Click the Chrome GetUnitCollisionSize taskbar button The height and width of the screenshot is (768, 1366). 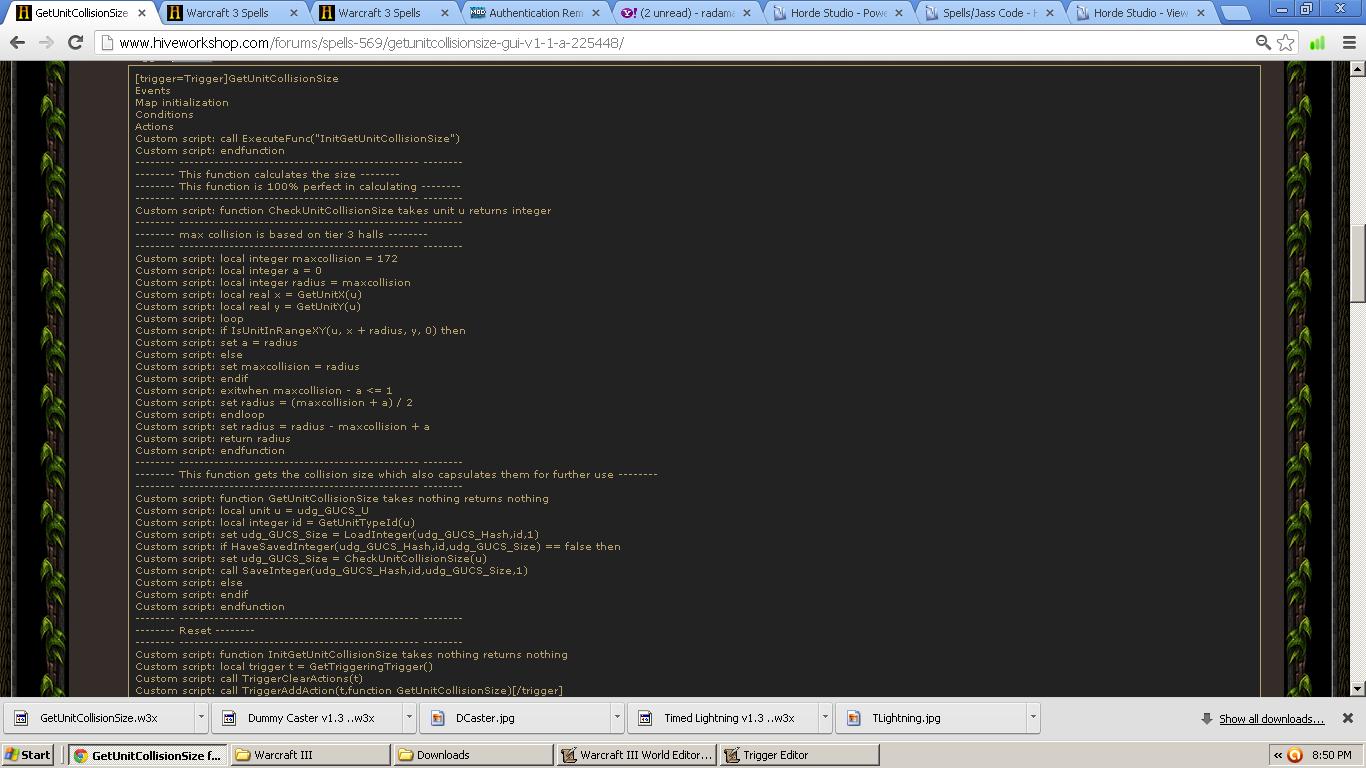[148, 755]
